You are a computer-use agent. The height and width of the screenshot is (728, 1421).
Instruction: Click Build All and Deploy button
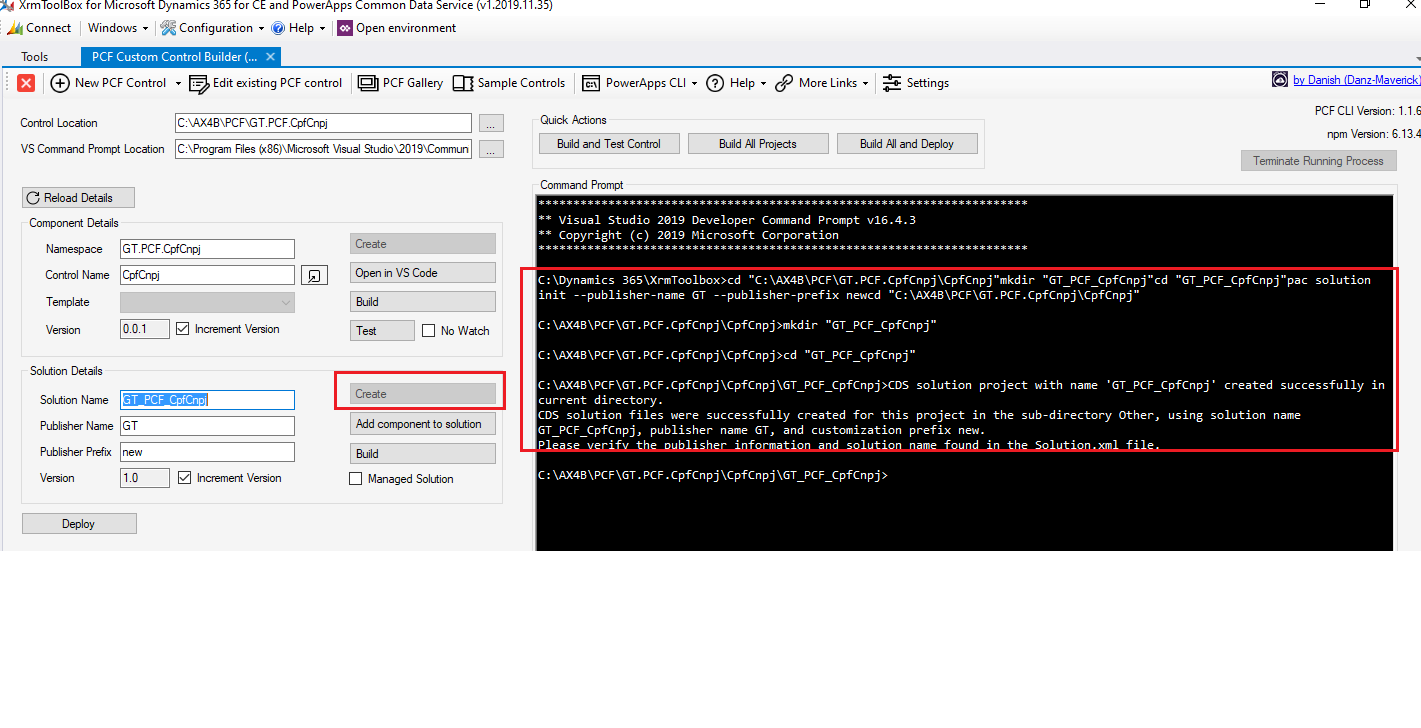tap(907, 144)
